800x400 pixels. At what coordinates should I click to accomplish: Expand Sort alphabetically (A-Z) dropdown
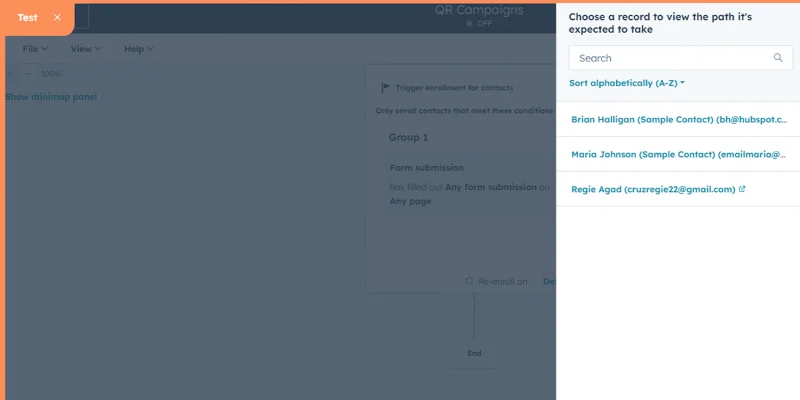[x=627, y=83]
